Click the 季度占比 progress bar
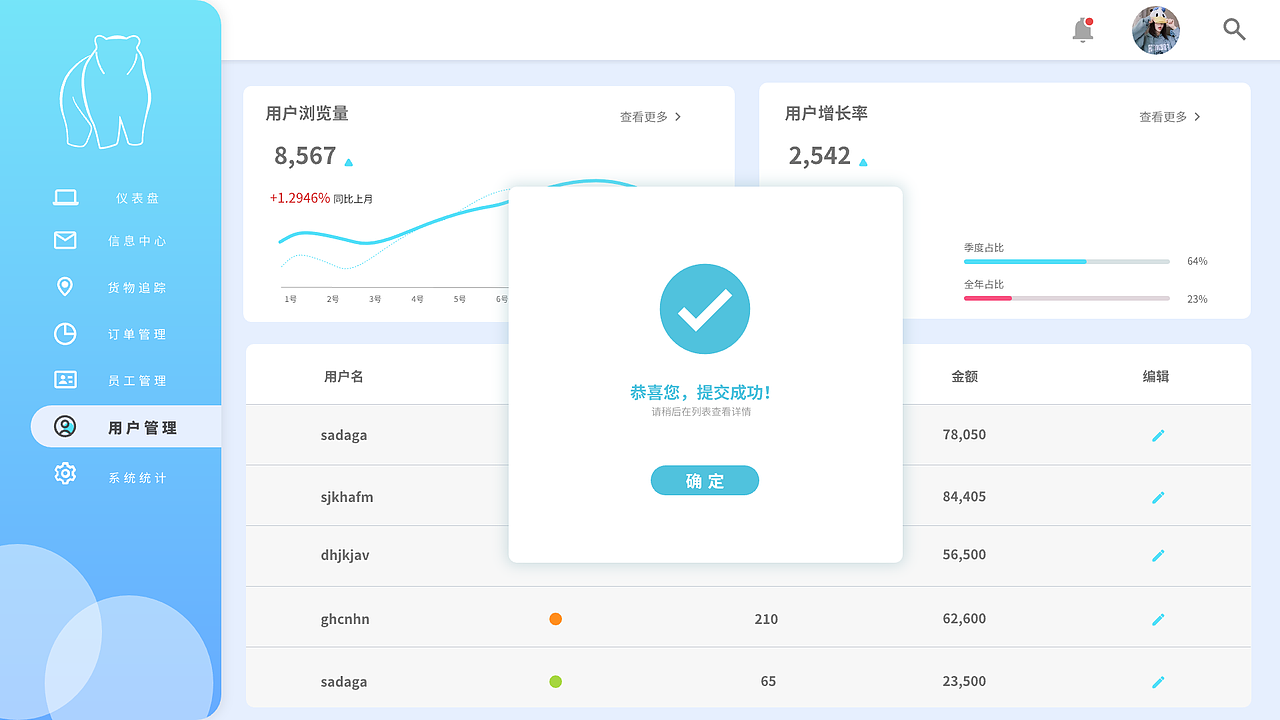Image resolution: width=1280 pixels, height=720 pixels. coord(1066,261)
